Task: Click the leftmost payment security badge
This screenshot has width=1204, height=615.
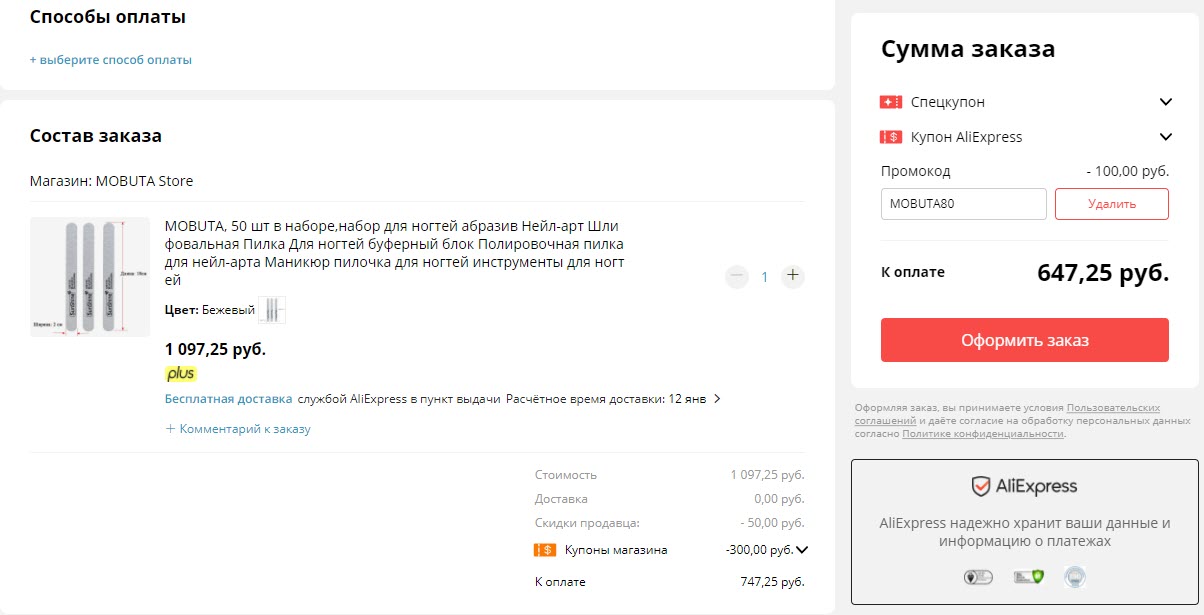Action: [975, 577]
